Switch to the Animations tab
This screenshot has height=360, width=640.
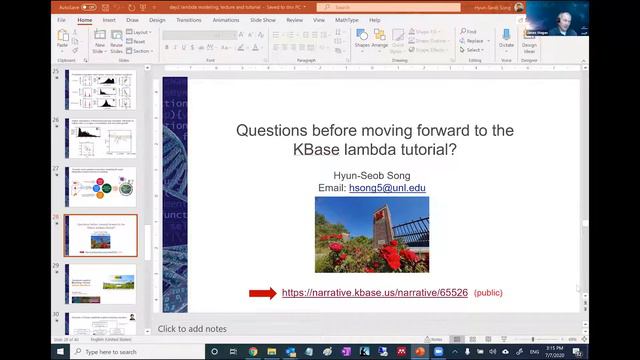[x=226, y=20]
